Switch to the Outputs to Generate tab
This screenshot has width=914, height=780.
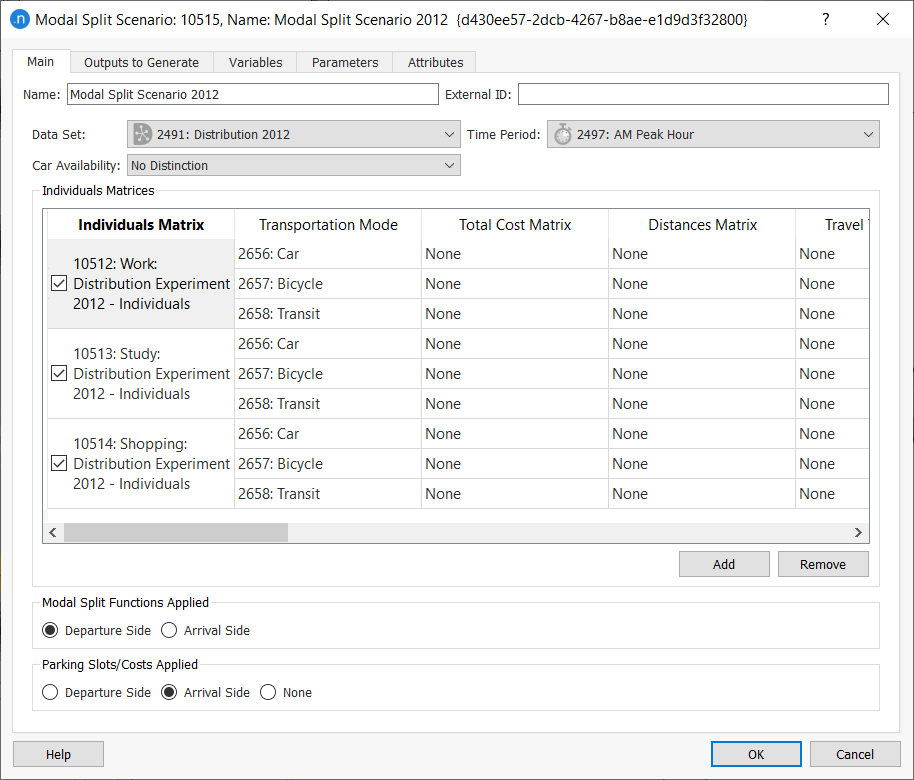point(141,61)
